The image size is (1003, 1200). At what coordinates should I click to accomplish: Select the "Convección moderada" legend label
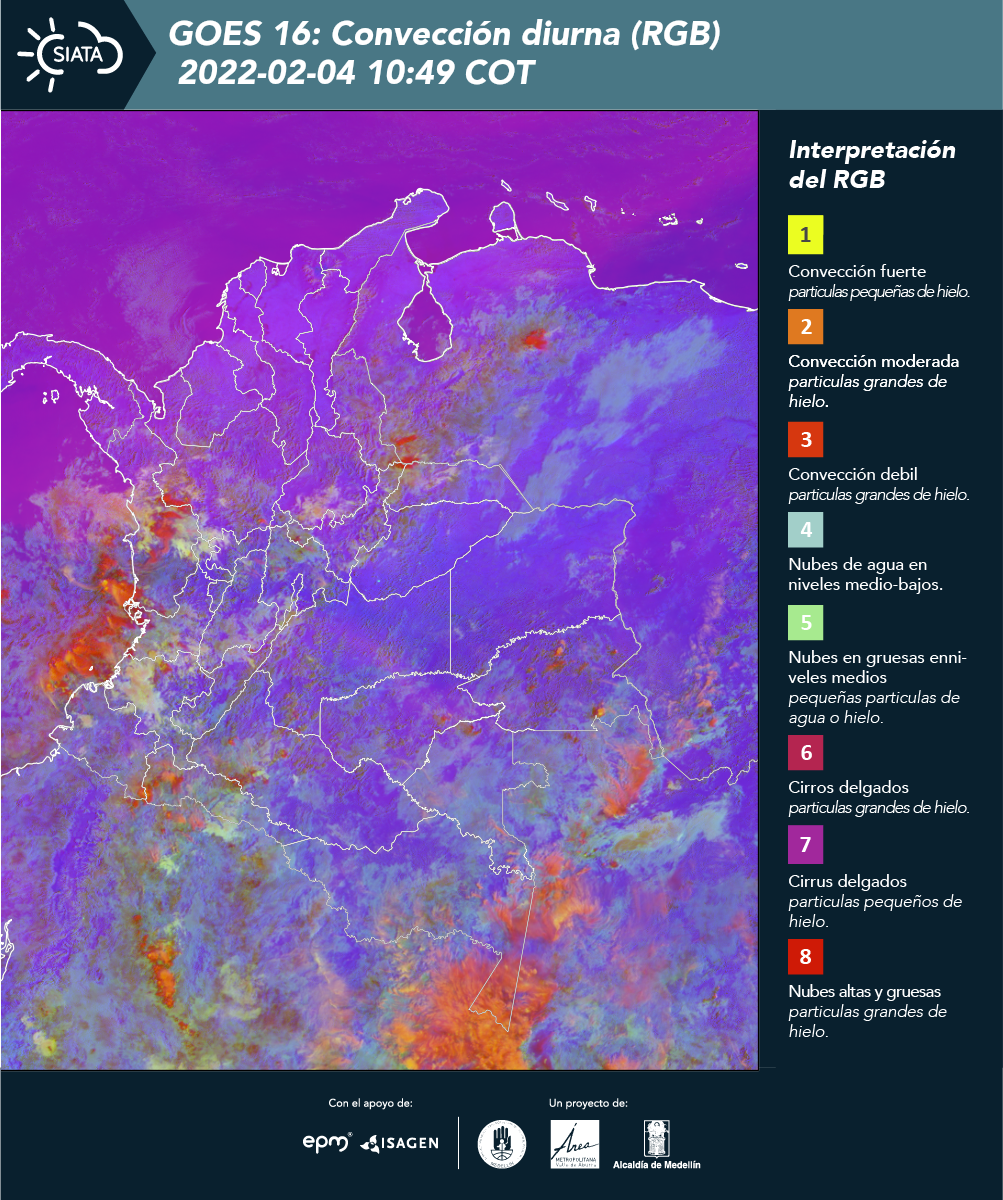874,361
